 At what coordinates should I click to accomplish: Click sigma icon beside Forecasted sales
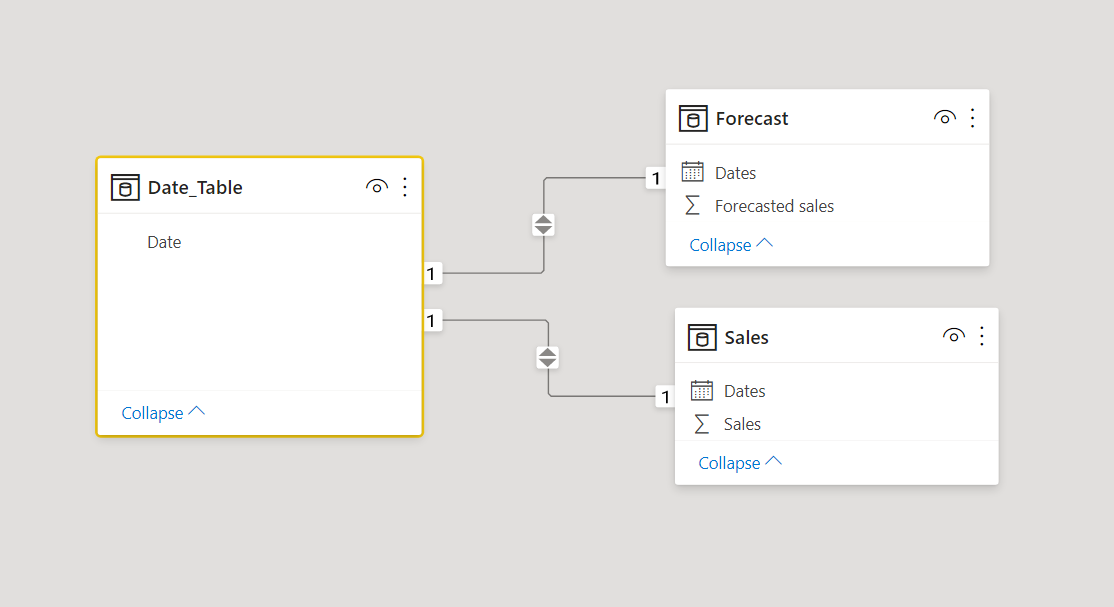point(693,205)
